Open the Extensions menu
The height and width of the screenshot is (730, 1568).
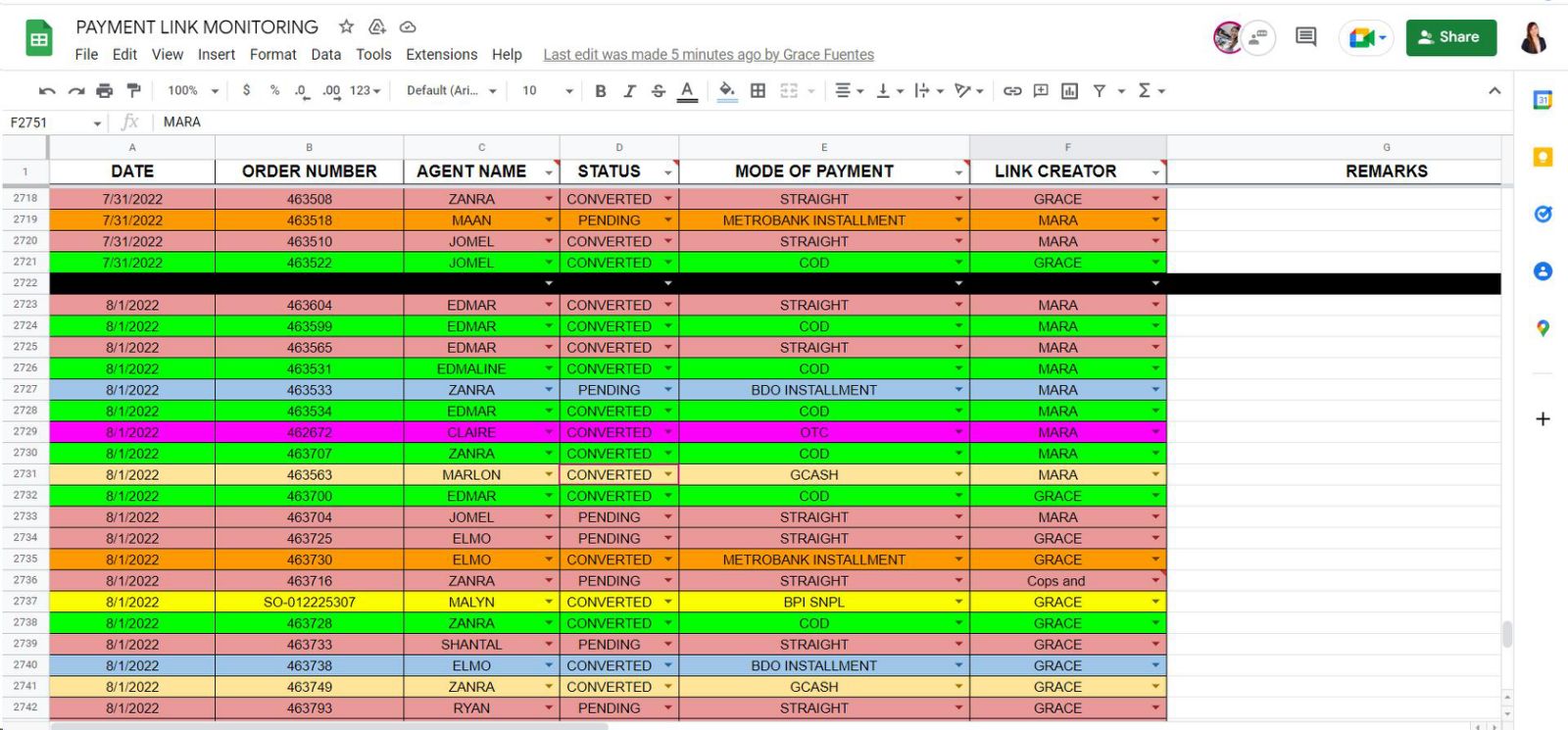click(x=442, y=55)
